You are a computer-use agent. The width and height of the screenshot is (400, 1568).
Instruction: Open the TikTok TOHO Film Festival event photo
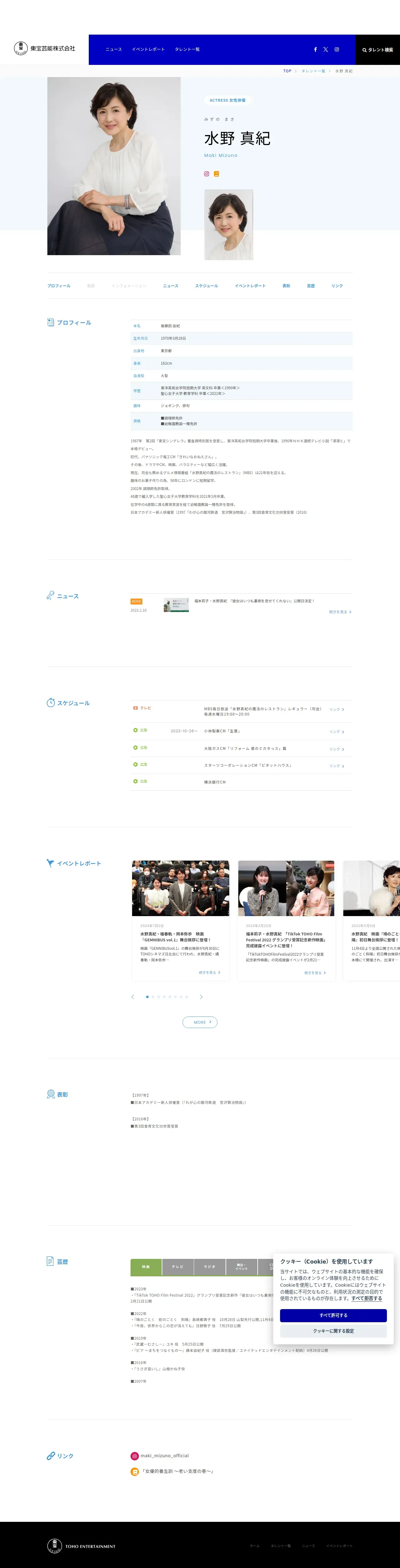pos(286,888)
